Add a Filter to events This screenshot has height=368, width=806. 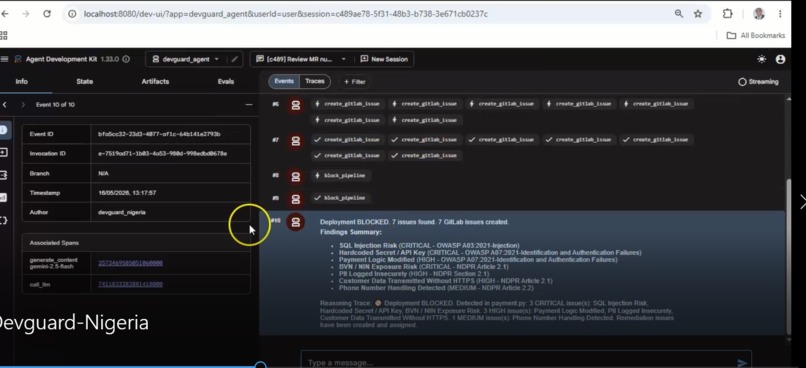(355, 82)
